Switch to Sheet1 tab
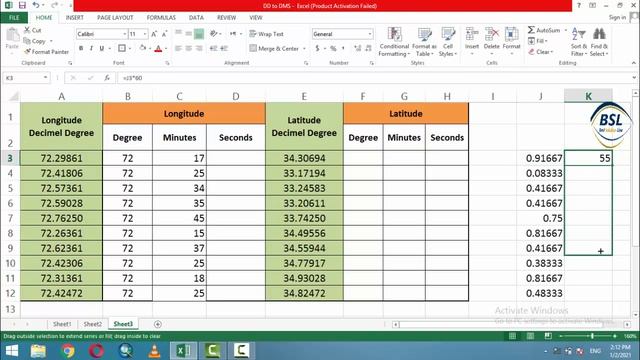Viewport: 640px width, 360px height. pos(62,324)
